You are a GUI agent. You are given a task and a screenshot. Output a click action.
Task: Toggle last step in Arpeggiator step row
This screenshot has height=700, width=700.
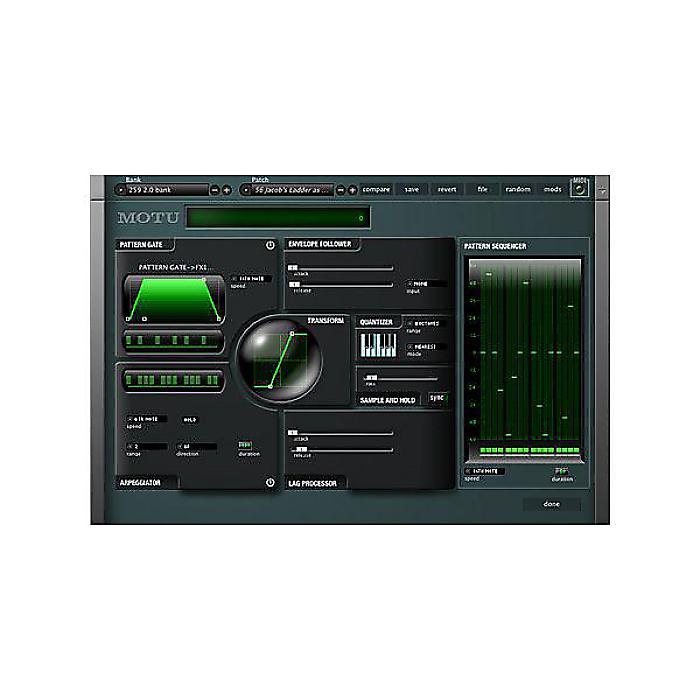[215, 380]
